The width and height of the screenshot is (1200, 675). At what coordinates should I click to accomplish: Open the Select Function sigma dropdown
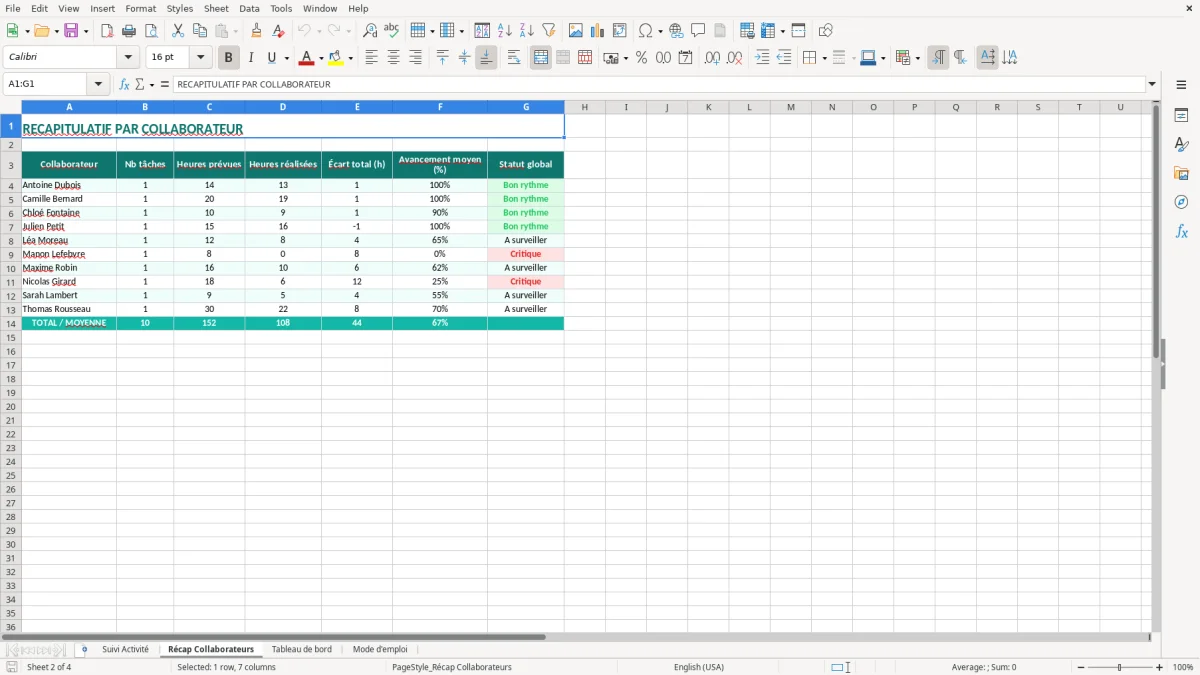151,84
